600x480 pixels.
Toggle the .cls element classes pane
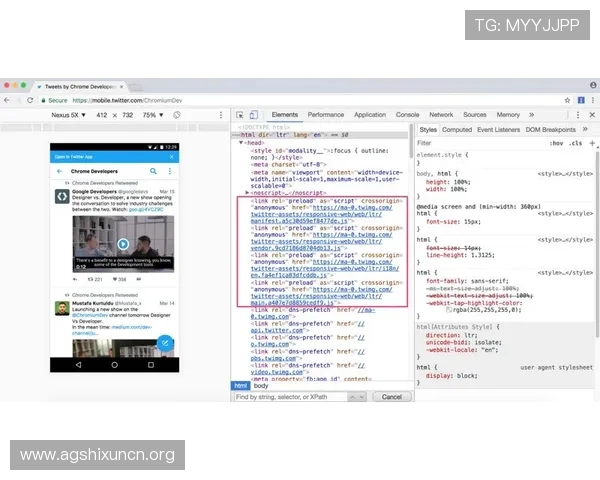tap(576, 143)
